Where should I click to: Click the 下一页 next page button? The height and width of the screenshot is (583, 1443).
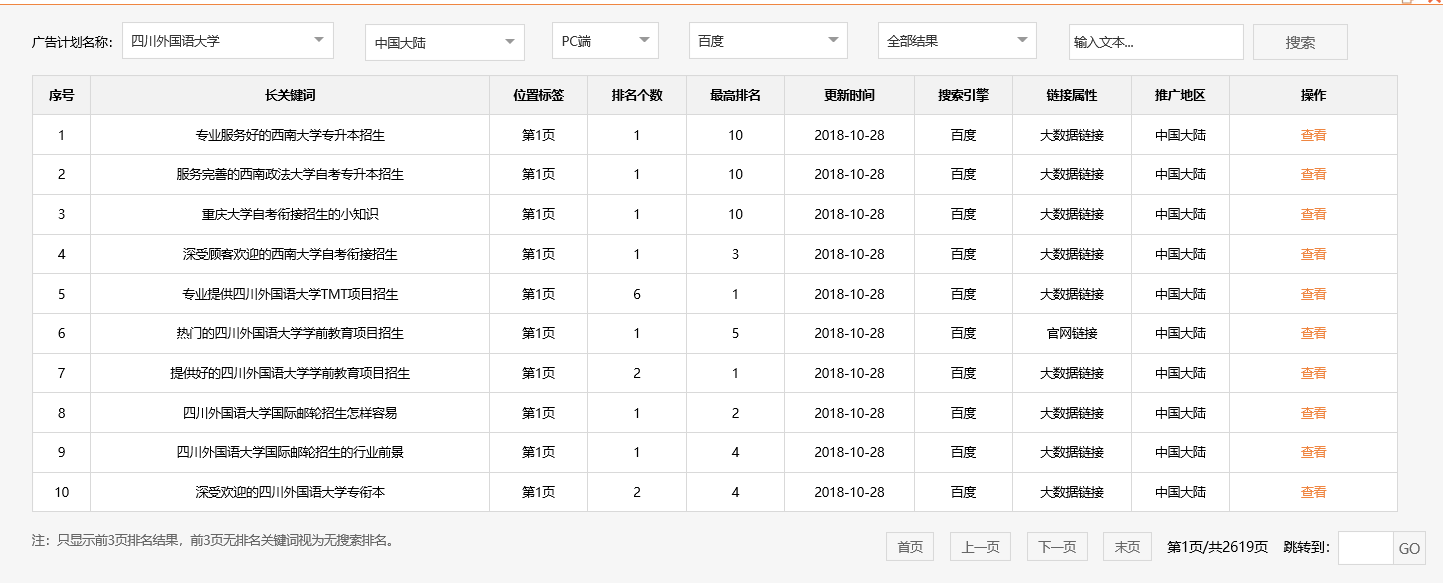[x=1058, y=546]
